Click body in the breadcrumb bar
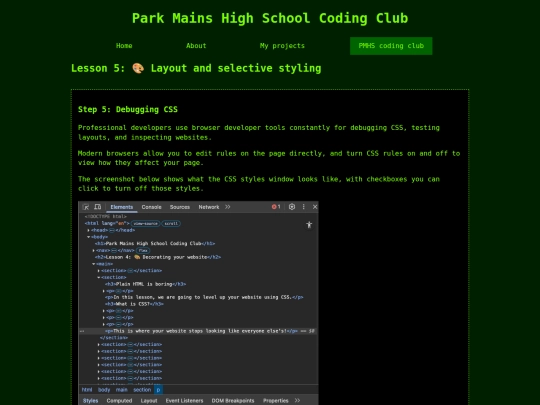 104,390
